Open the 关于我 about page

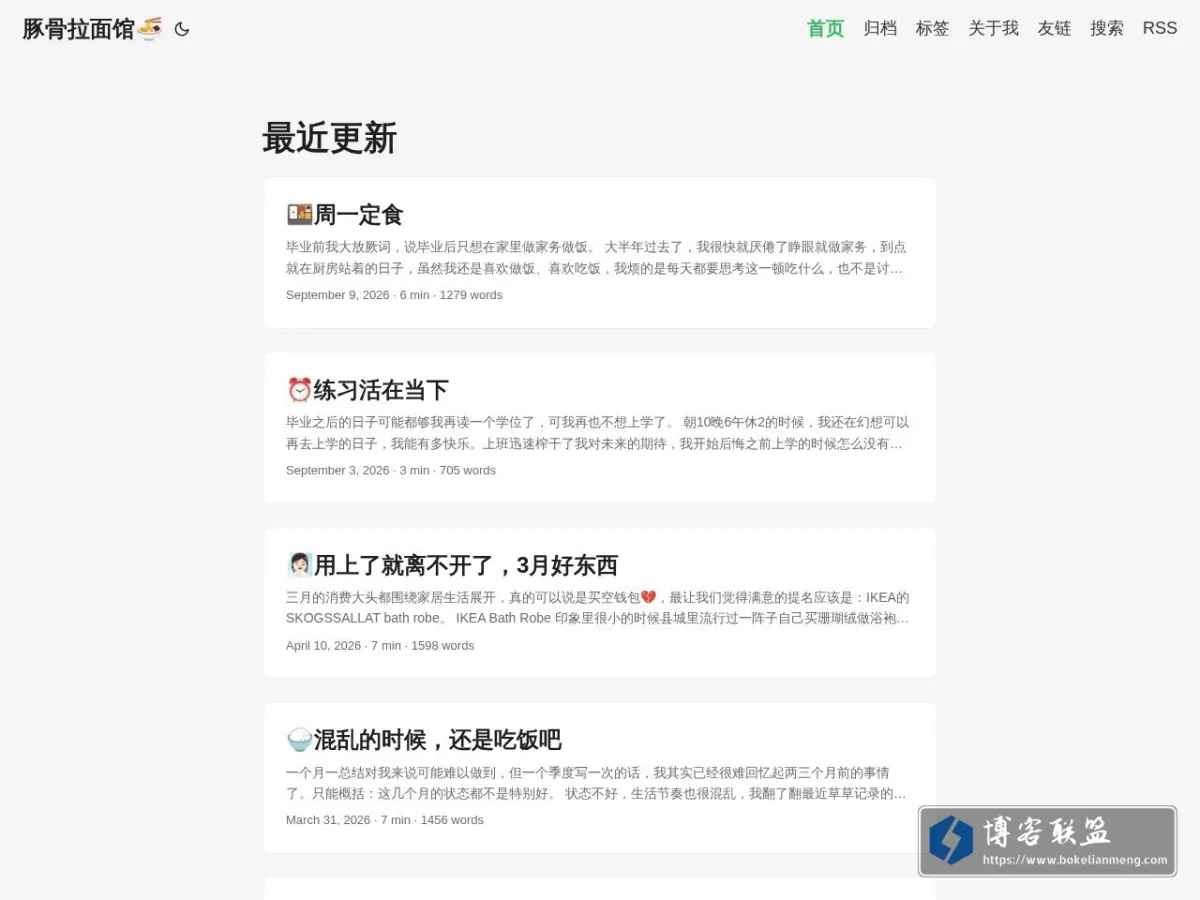click(x=993, y=28)
